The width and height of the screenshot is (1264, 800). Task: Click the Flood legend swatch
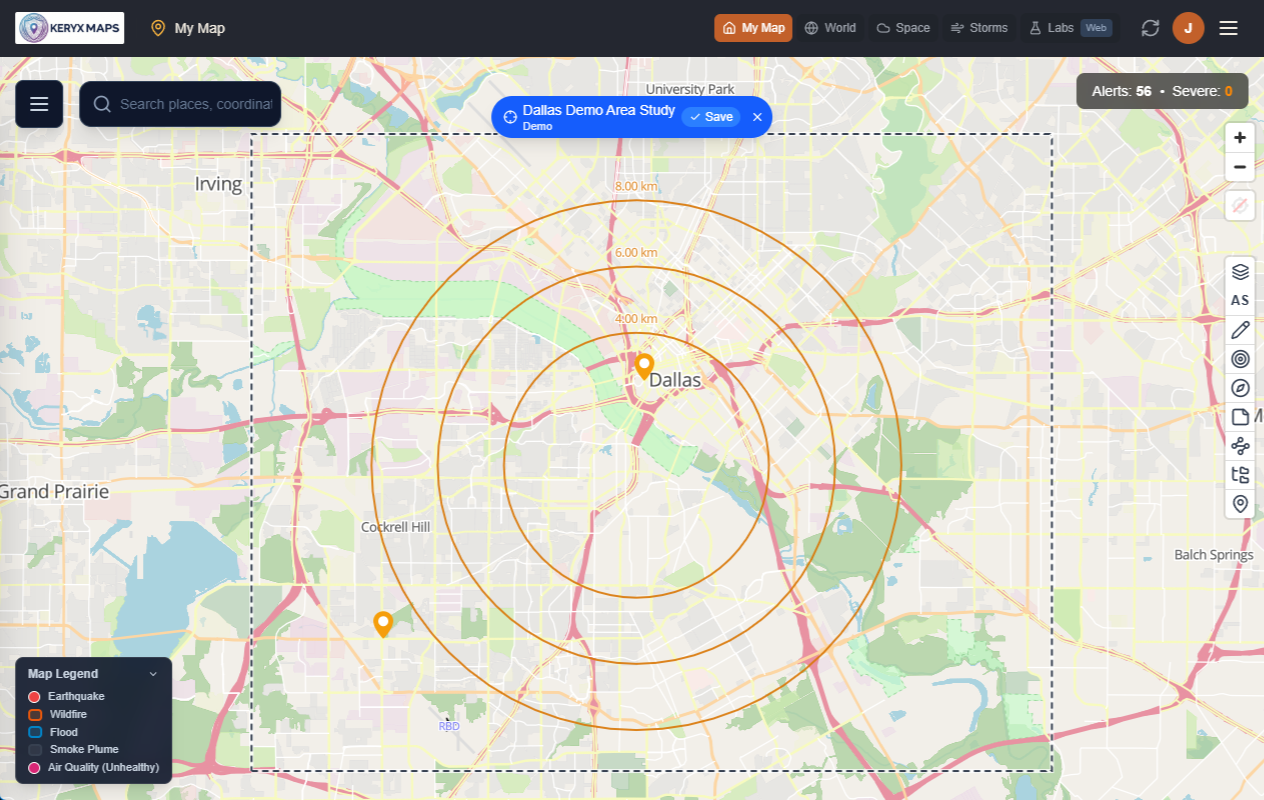pyautogui.click(x=35, y=733)
